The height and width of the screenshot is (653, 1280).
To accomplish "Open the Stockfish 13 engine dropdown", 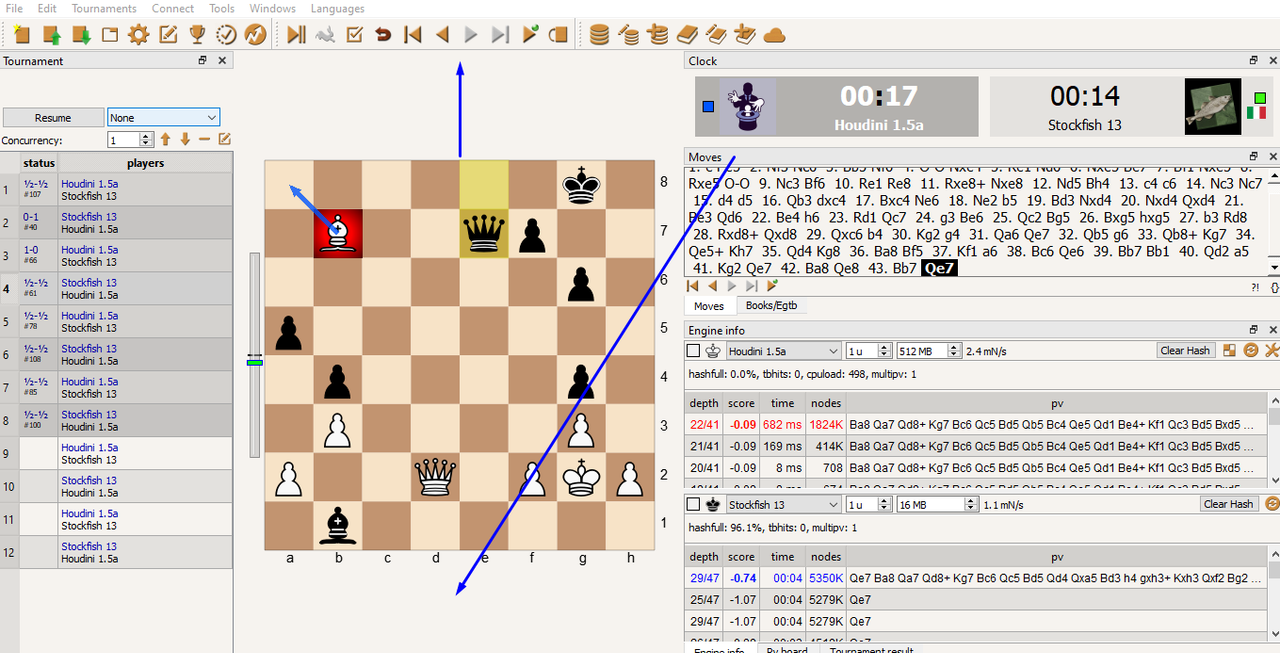I will [783, 504].
